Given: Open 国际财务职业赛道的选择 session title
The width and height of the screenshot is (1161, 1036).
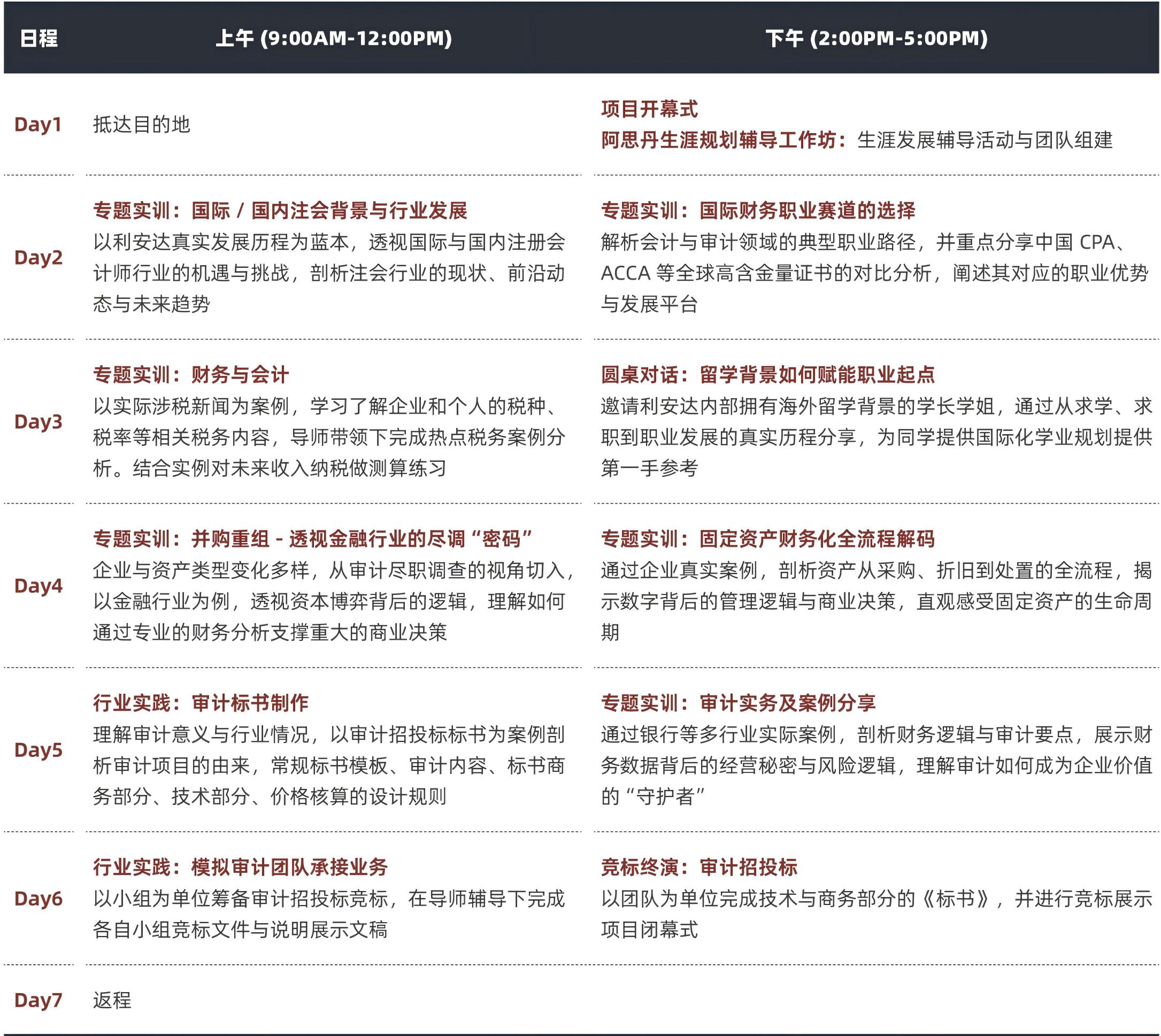Looking at the screenshot, I should (758, 211).
